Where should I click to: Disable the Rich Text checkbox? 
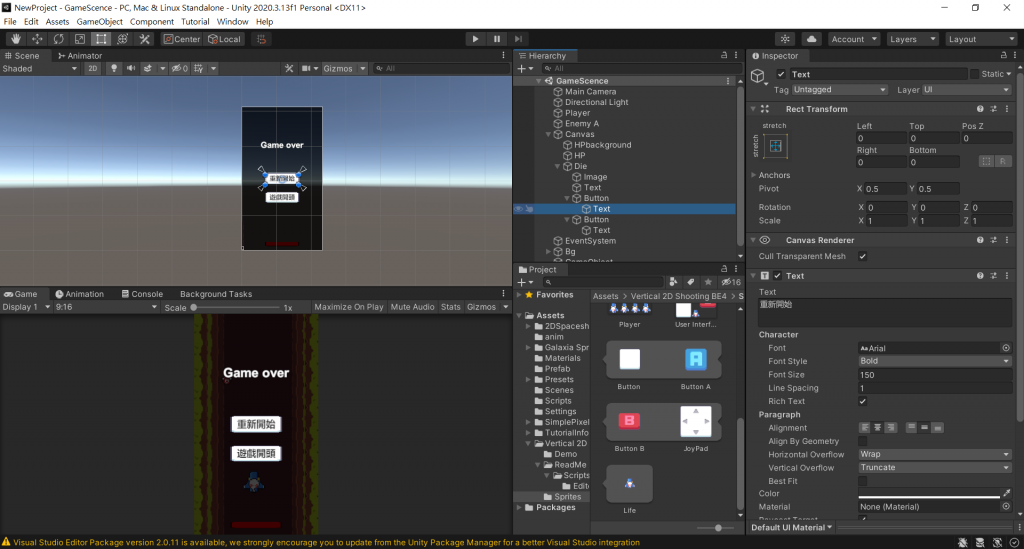pyautogui.click(x=863, y=401)
